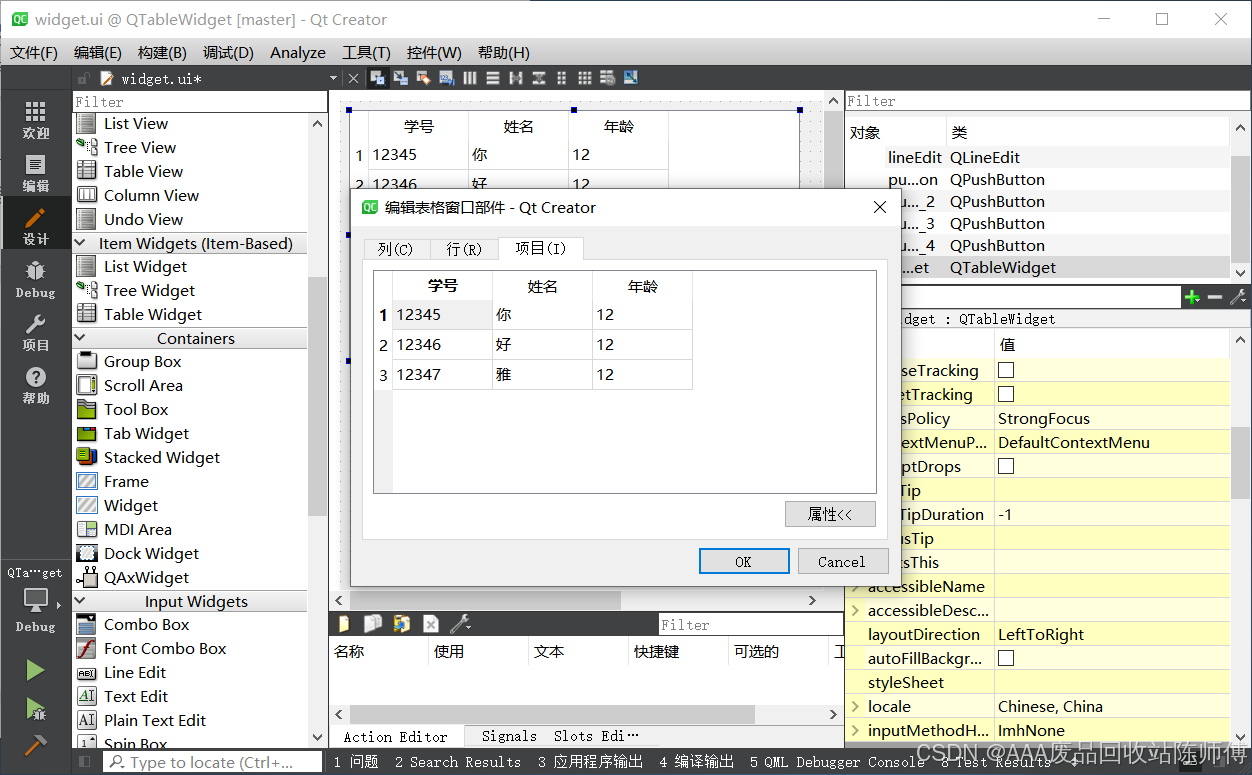
Task: Open the 问题 output pane
Action: [x=356, y=762]
